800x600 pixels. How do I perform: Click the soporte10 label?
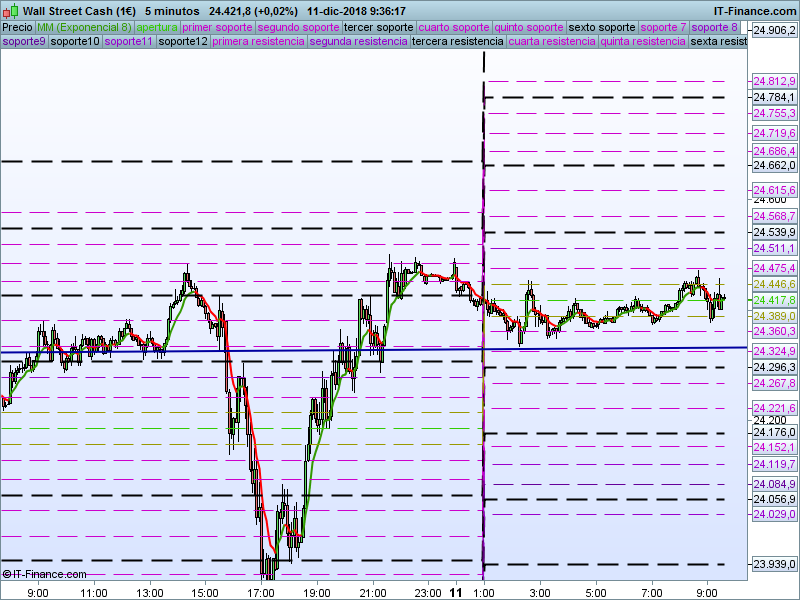tap(75, 41)
